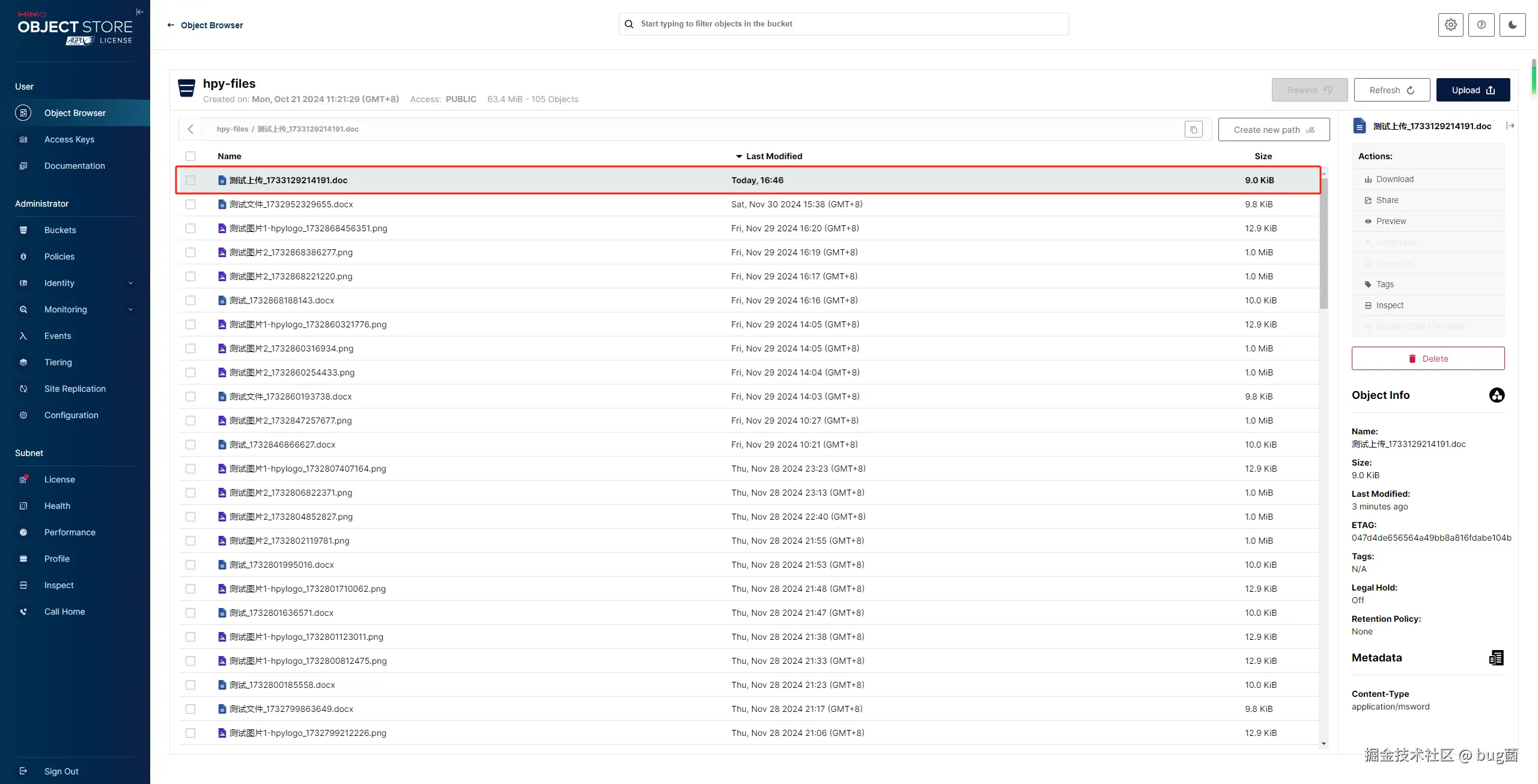Screen dimensions: 1538x784
Task: Tick the select-all header checkbox
Action: pyautogui.click(x=190, y=156)
